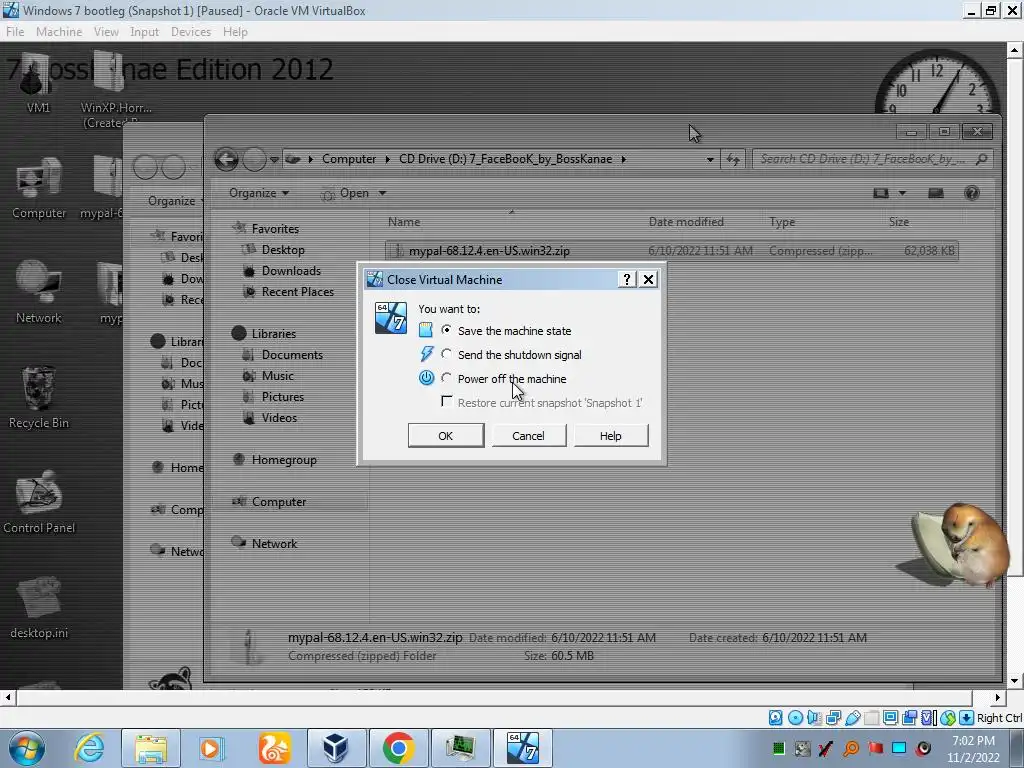
Task: Open the VirtualBox Machine menu
Action: [59, 32]
